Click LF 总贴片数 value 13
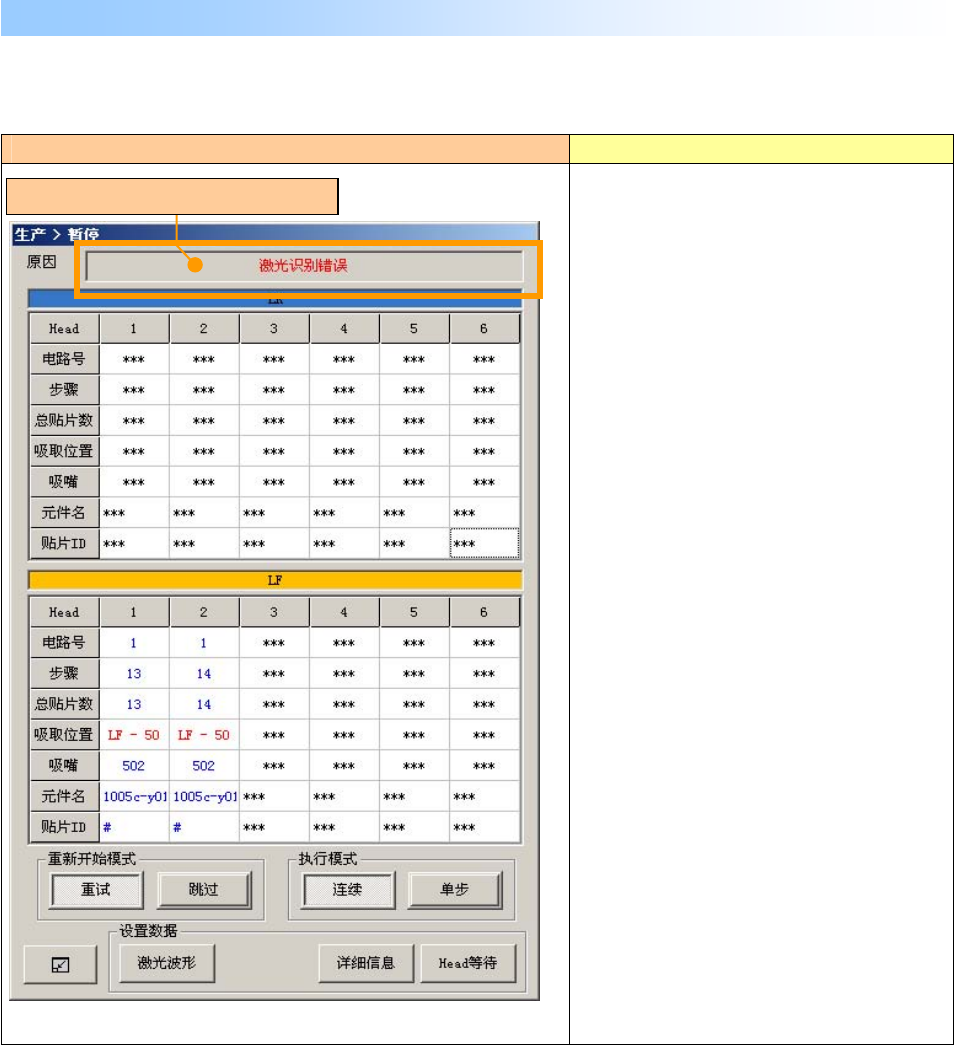This screenshot has height=1045, width=955. coord(134,704)
